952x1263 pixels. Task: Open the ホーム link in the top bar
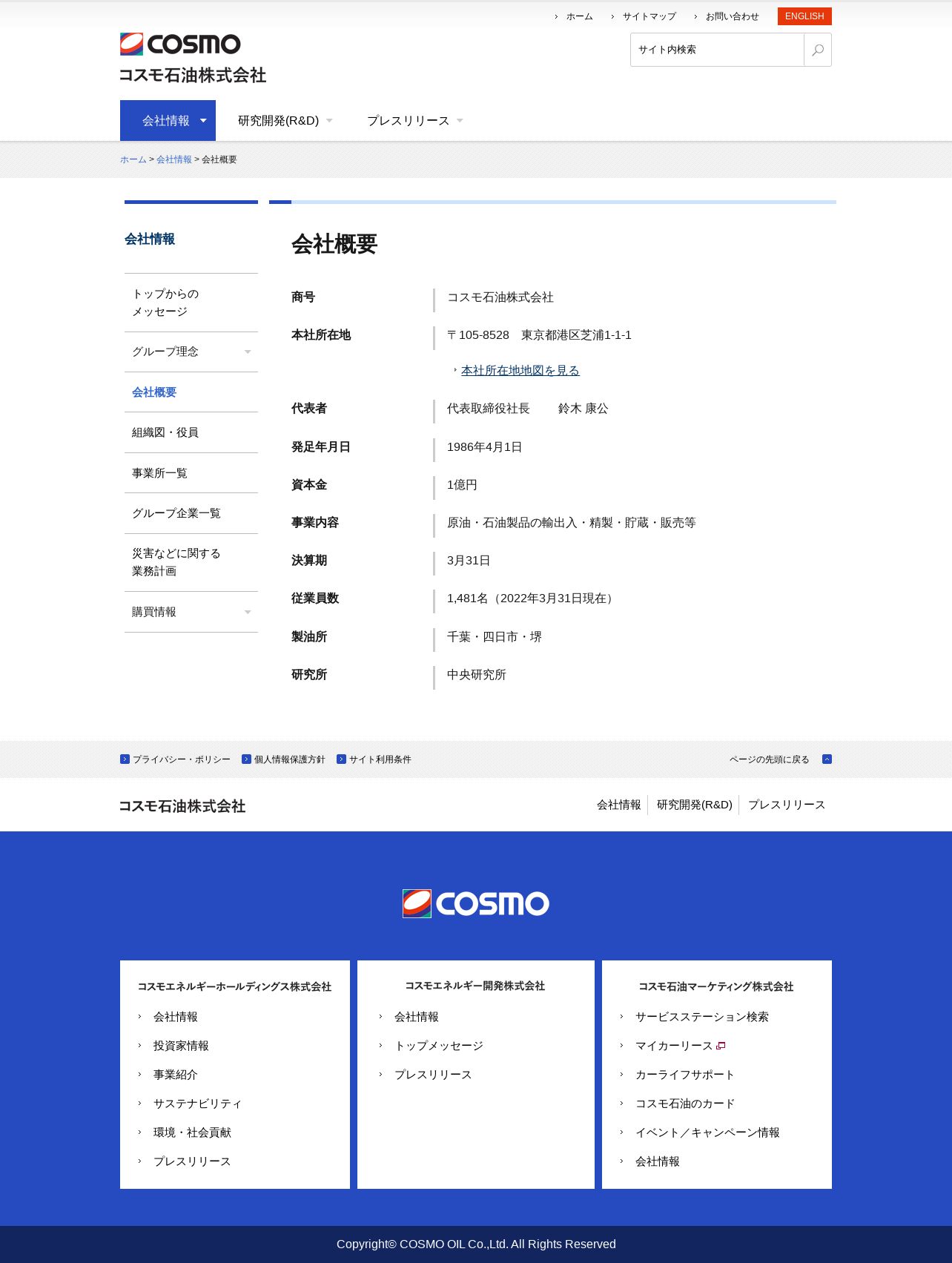point(579,16)
